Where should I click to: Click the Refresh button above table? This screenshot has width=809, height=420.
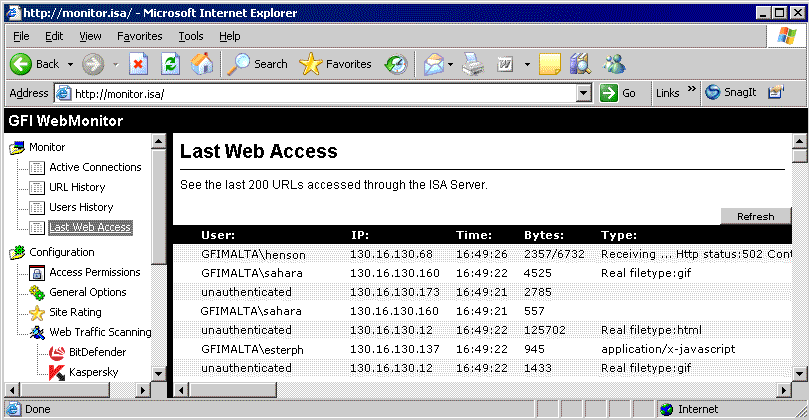[x=755, y=216]
